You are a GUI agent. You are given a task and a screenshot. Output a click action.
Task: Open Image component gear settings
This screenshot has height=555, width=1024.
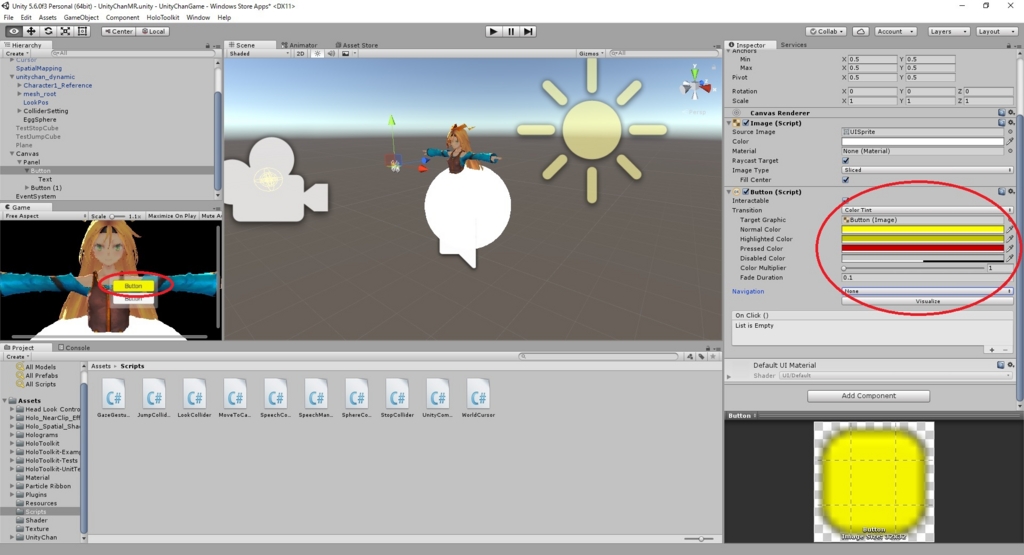tap(1011, 123)
